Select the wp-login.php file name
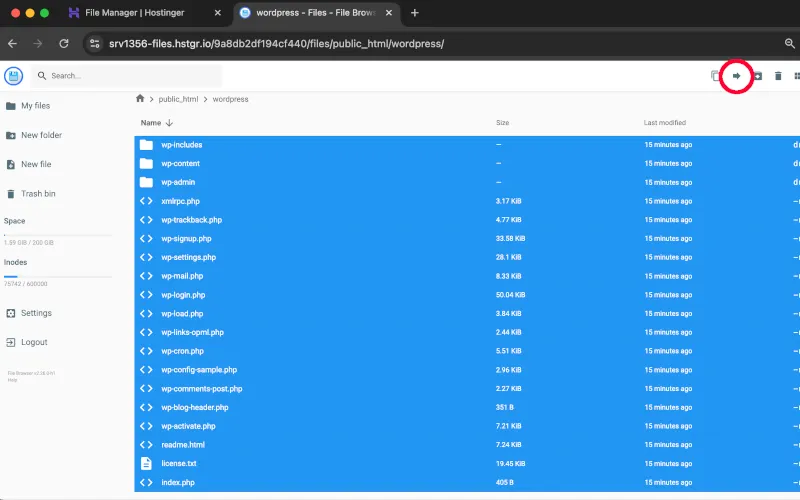 [183, 295]
